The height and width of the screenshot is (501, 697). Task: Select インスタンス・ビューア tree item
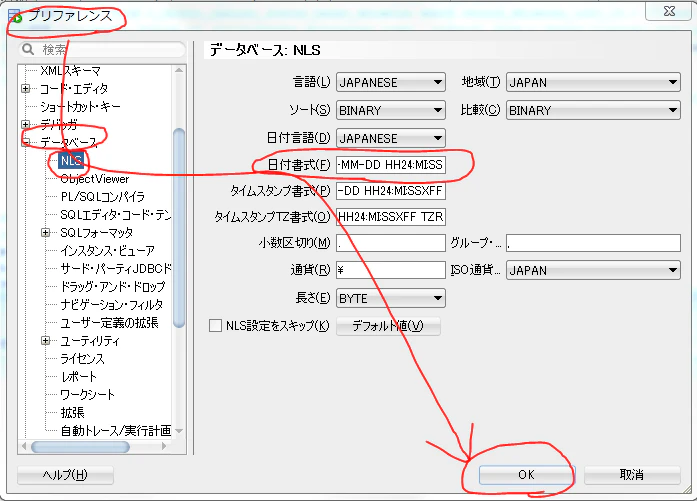pyautogui.click(x=107, y=251)
